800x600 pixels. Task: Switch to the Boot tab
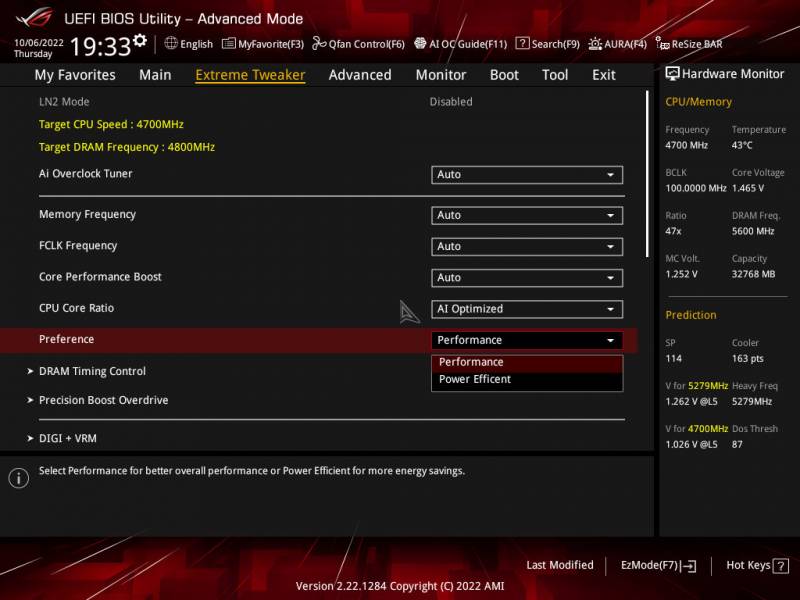[x=504, y=75]
